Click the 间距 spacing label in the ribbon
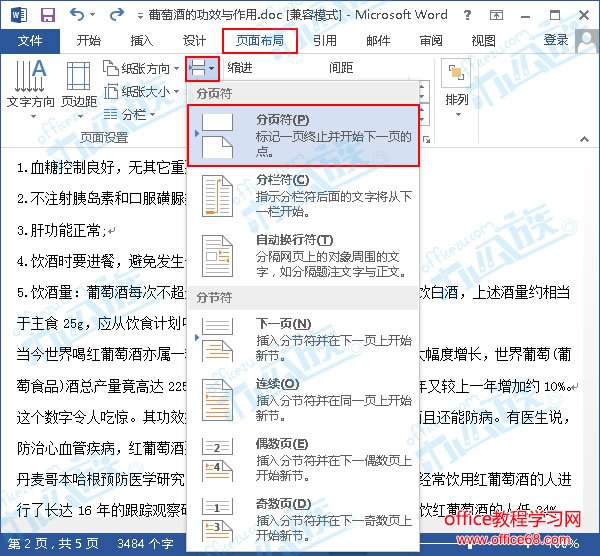The image size is (600, 556). [x=341, y=68]
